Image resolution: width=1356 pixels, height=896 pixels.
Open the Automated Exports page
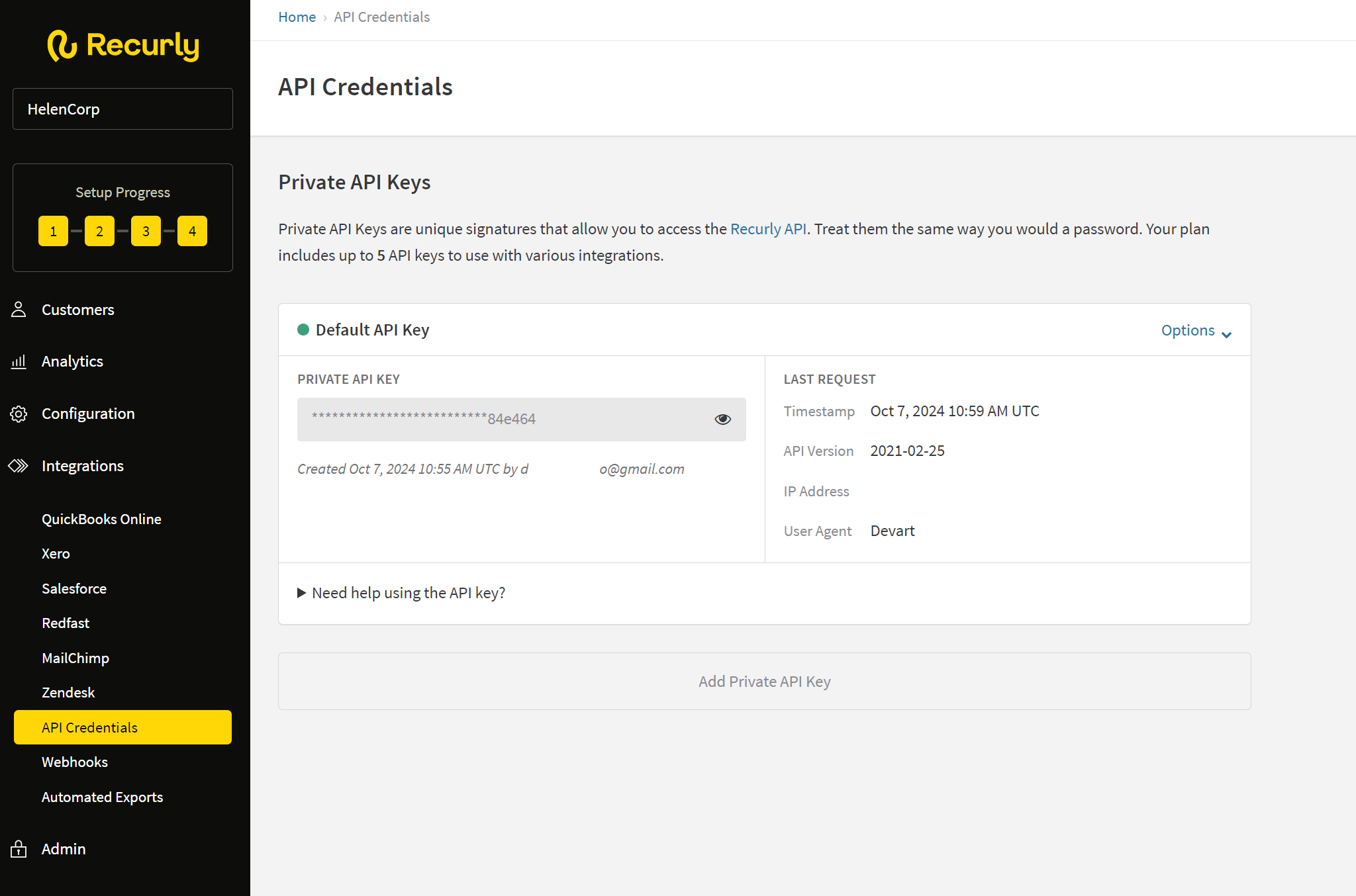point(102,797)
